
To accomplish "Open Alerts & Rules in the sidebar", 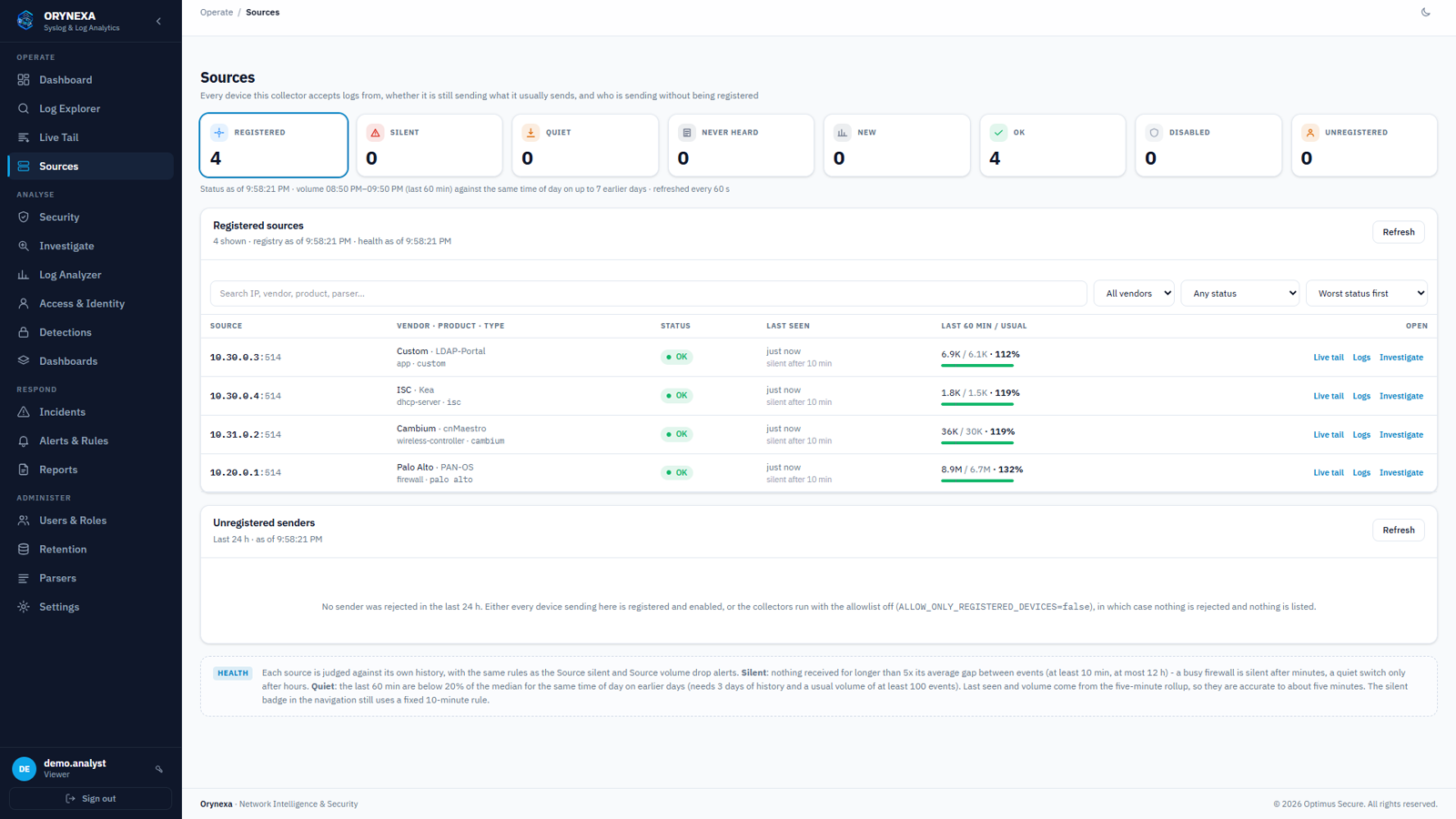I will point(91,441).
